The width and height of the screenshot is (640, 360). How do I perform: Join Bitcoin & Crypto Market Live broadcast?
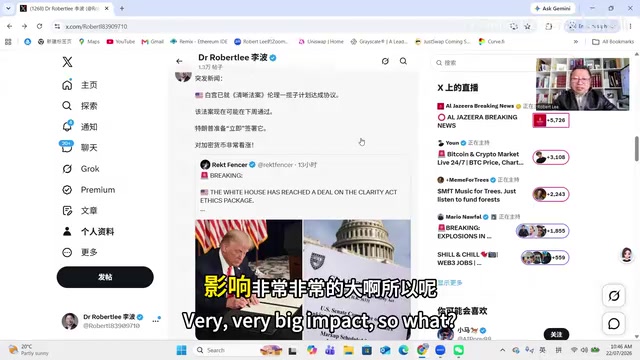551,157
